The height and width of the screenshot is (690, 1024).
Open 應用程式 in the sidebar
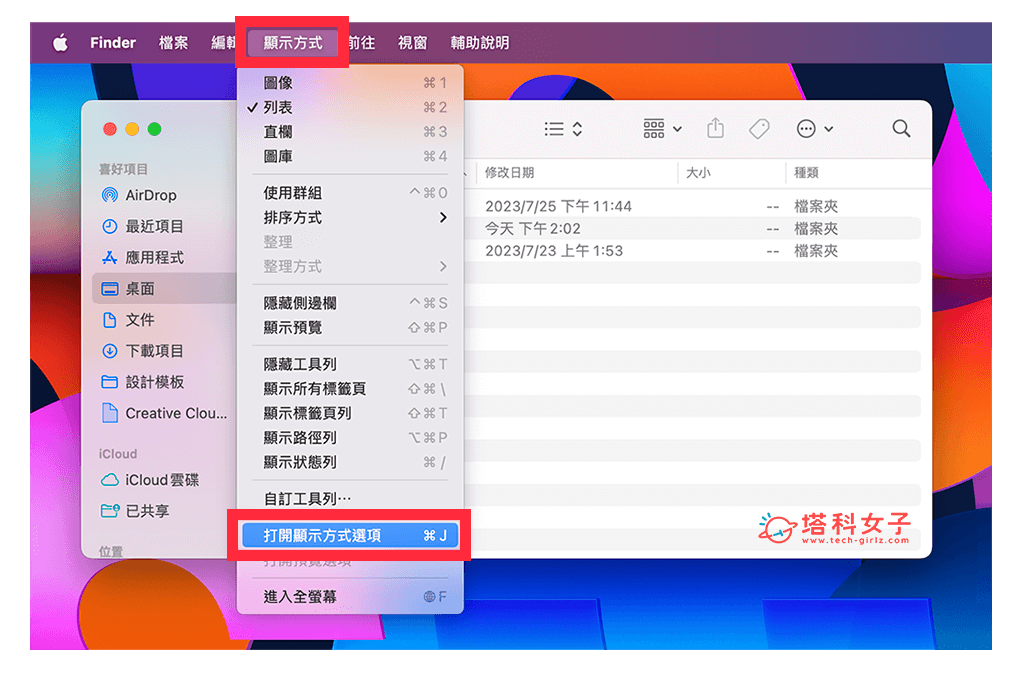(x=154, y=257)
